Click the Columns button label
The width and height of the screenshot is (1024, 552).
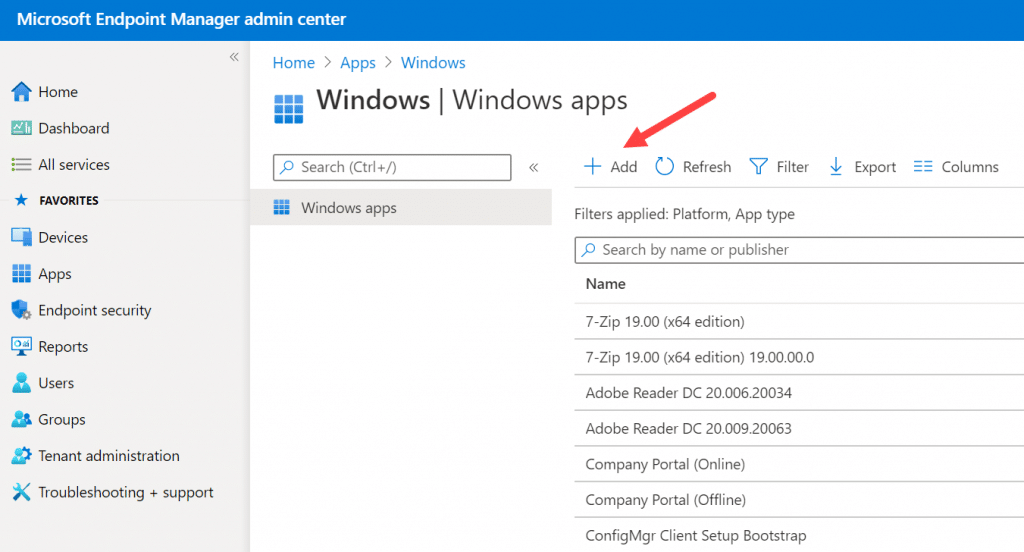coord(970,167)
